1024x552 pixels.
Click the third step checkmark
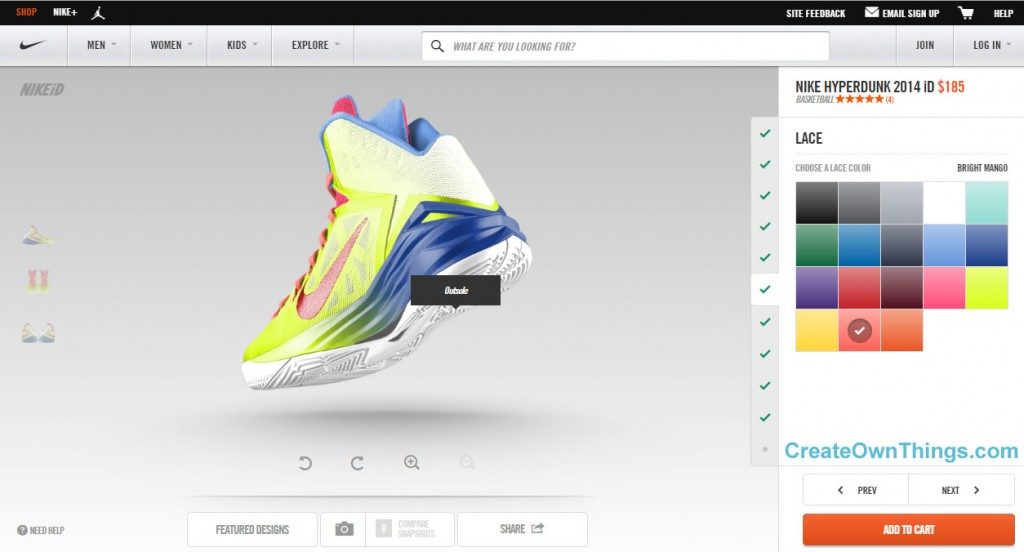tap(765, 195)
